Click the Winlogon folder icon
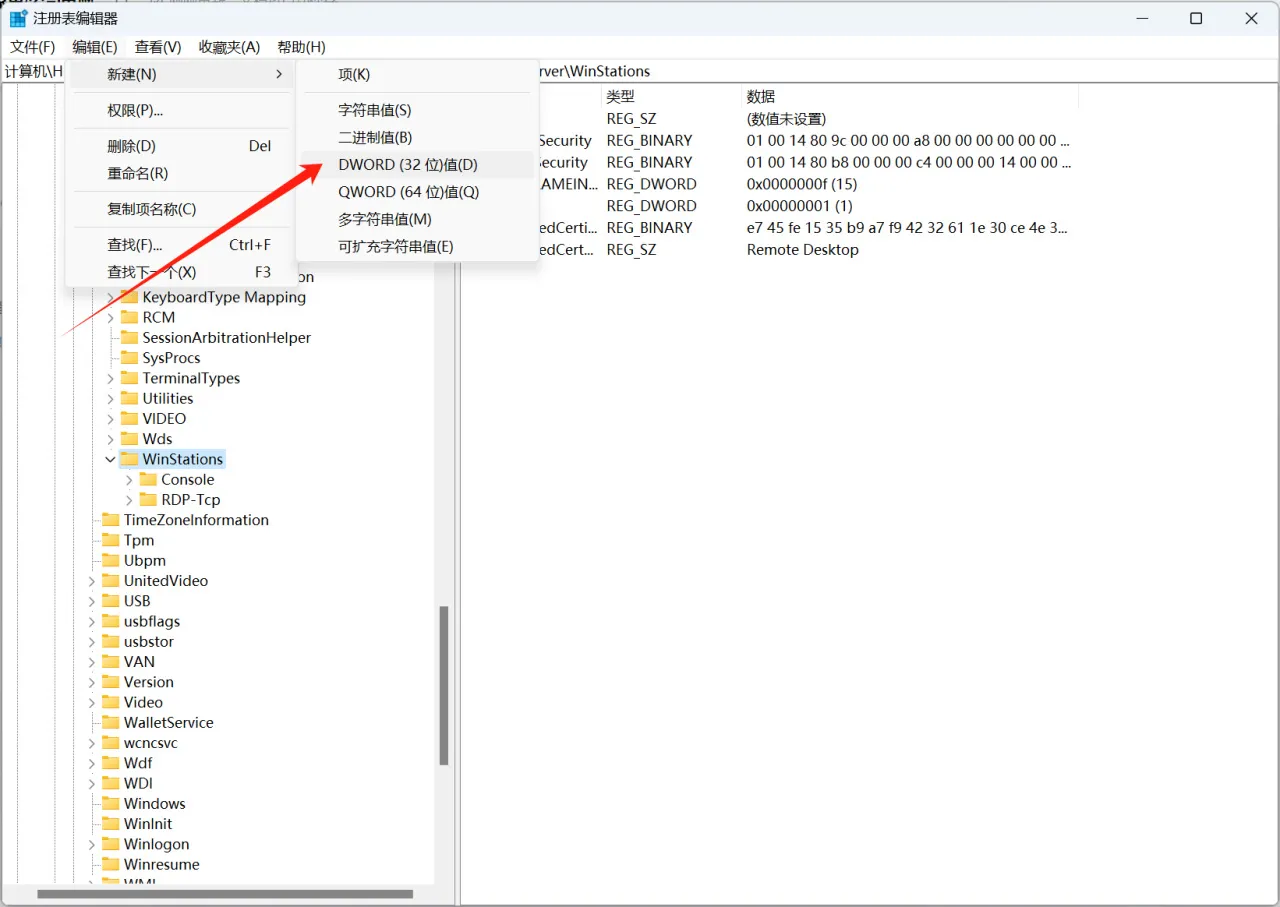The height and width of the screenshot is (907, 1280). click(x=110, y=844)
